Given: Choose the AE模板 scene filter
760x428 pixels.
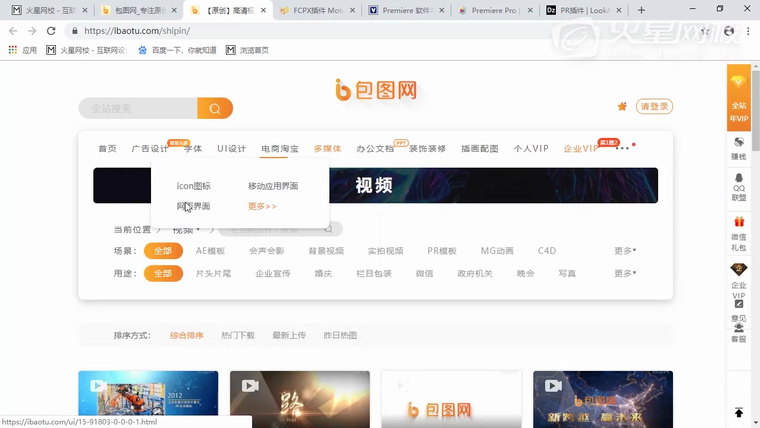Looking at the screenshot, I should 210,251.
